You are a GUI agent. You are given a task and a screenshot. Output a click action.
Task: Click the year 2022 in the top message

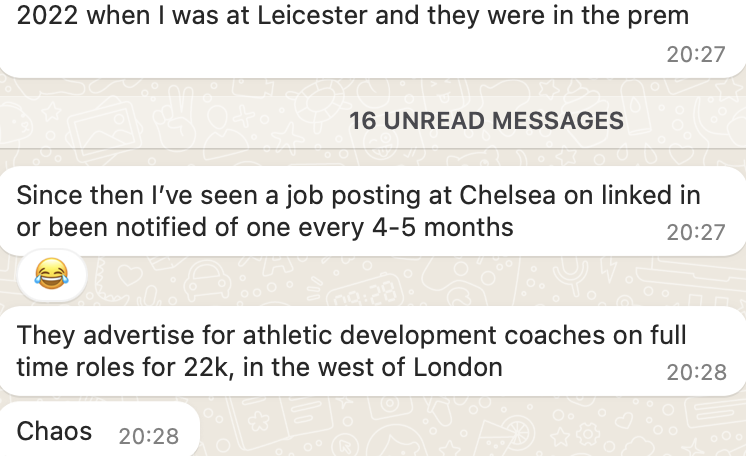coord(48,15)
